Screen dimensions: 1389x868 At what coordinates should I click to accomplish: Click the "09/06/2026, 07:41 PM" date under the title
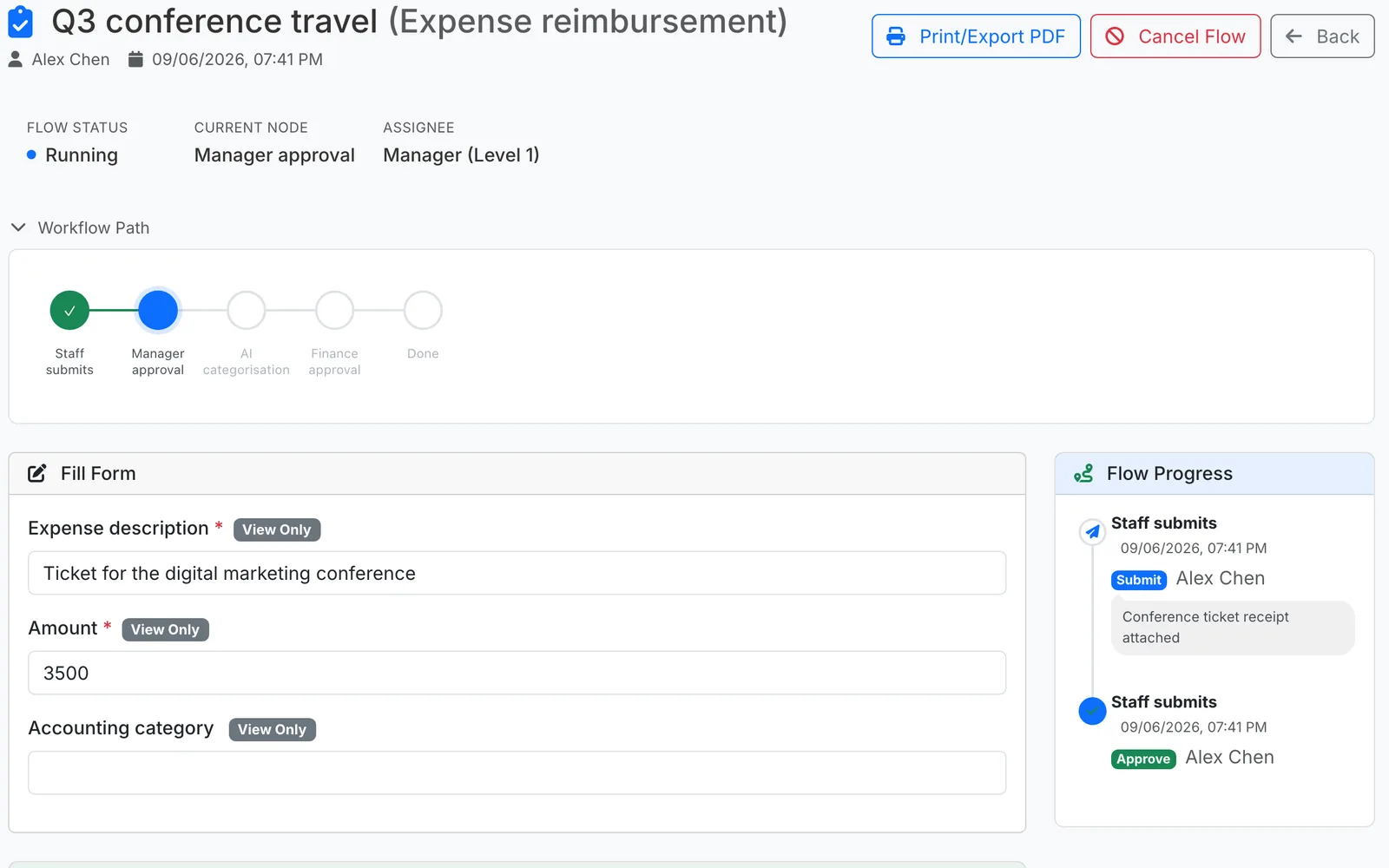click(x=238, y=59)
